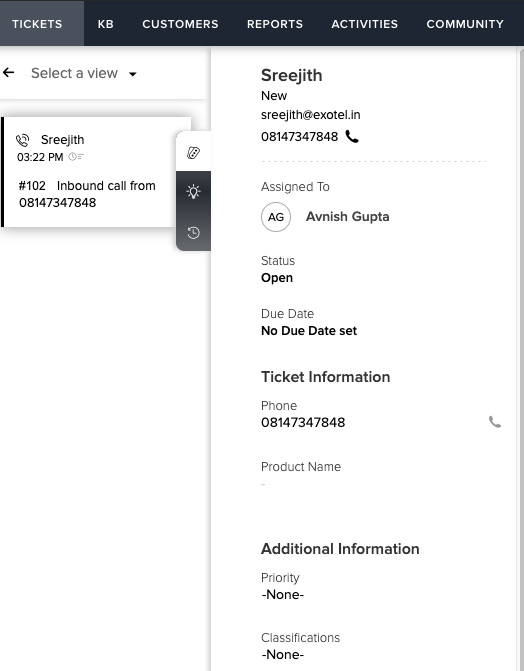The image size is (524, 671).
Task: Call contact via phone icon beside 08147347848
Action: click(x=352, y=137)
